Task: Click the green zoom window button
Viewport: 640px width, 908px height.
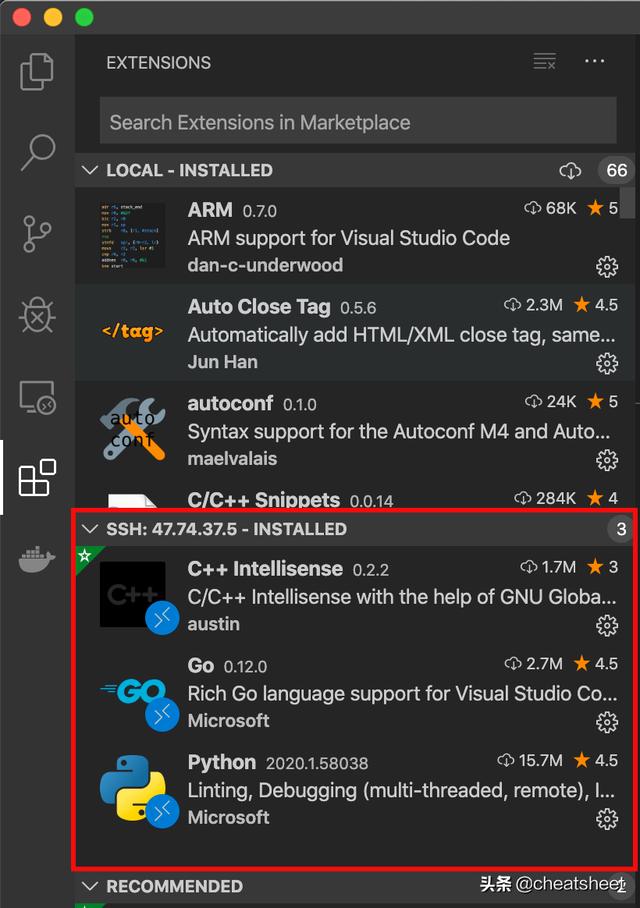Action: pos(85,17)
